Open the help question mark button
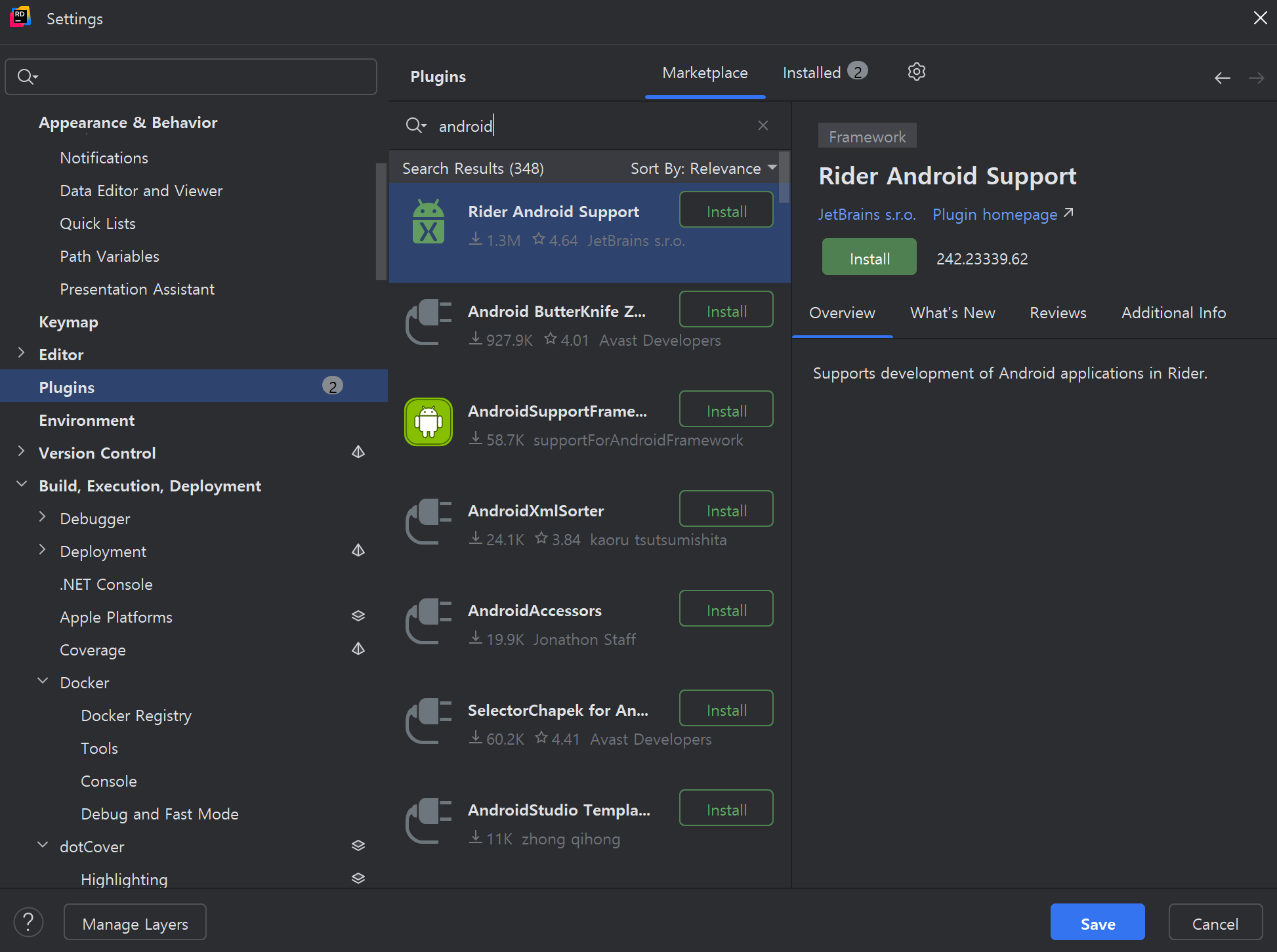 coord(28,922)
